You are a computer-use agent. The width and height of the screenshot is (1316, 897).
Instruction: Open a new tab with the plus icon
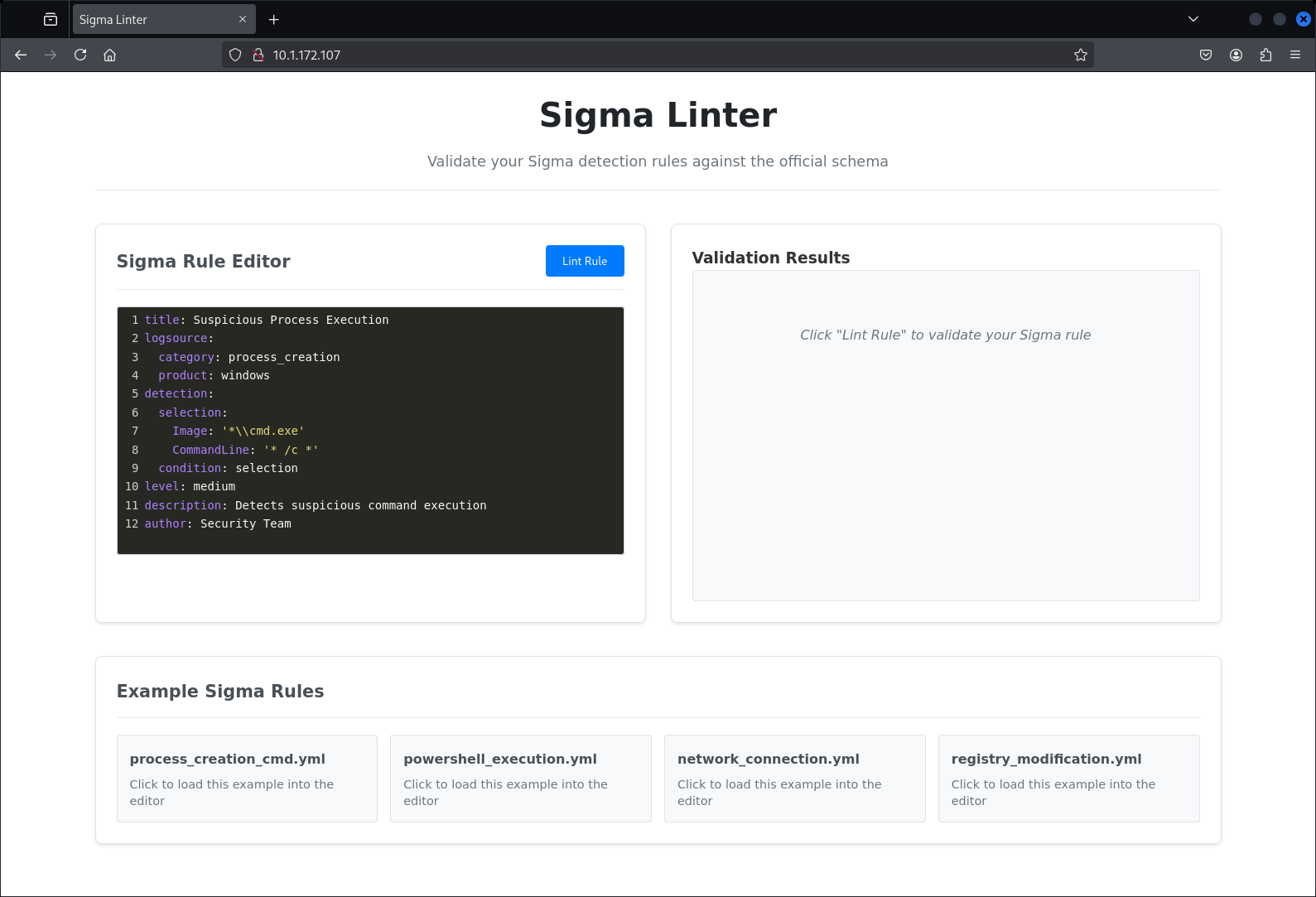(x=274, y=19)
